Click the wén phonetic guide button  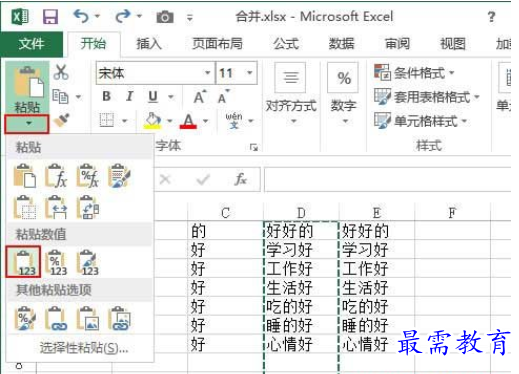coord(234,120)
